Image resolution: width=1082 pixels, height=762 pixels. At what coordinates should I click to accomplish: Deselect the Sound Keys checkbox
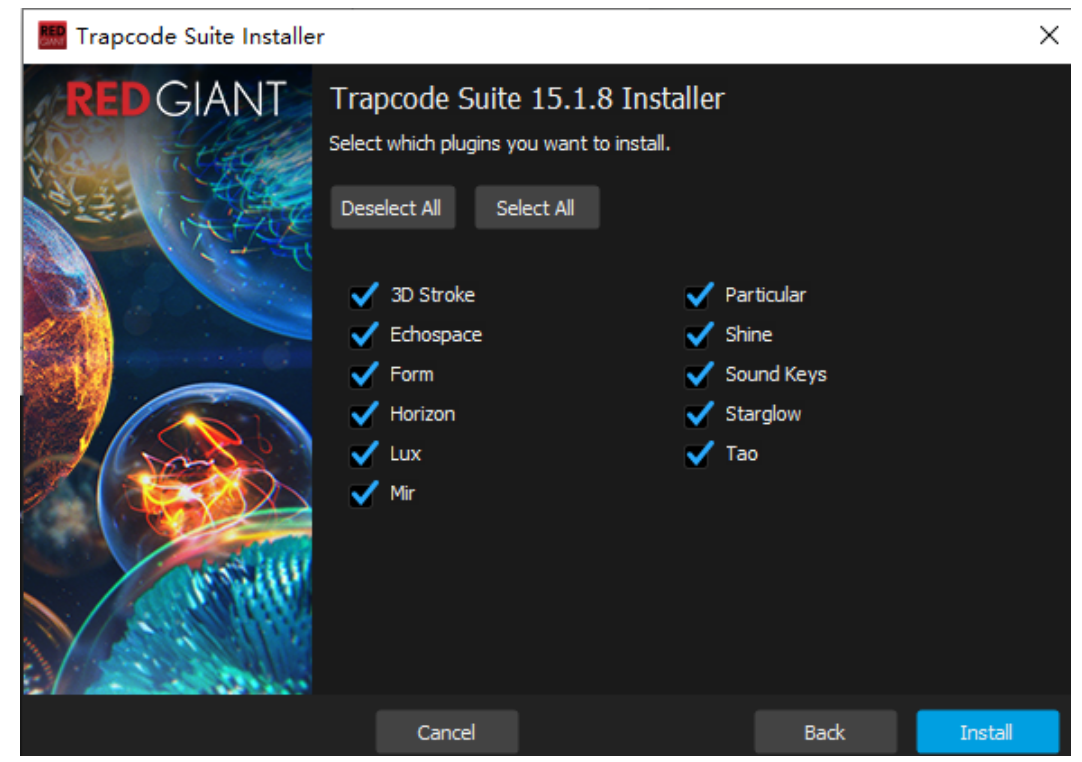(698, 375)
